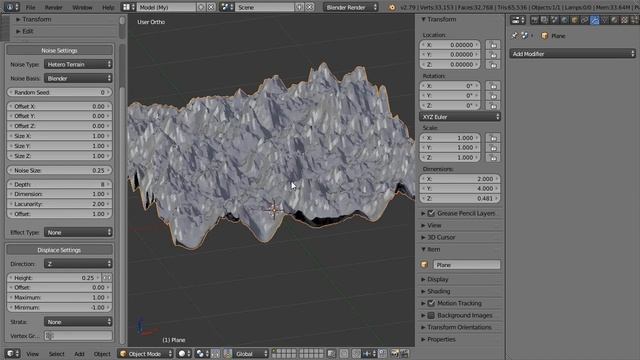This screenshot has width=640, height=360.
Task: Click the Blender logo icon in header
Action: [x=392, y=7]
